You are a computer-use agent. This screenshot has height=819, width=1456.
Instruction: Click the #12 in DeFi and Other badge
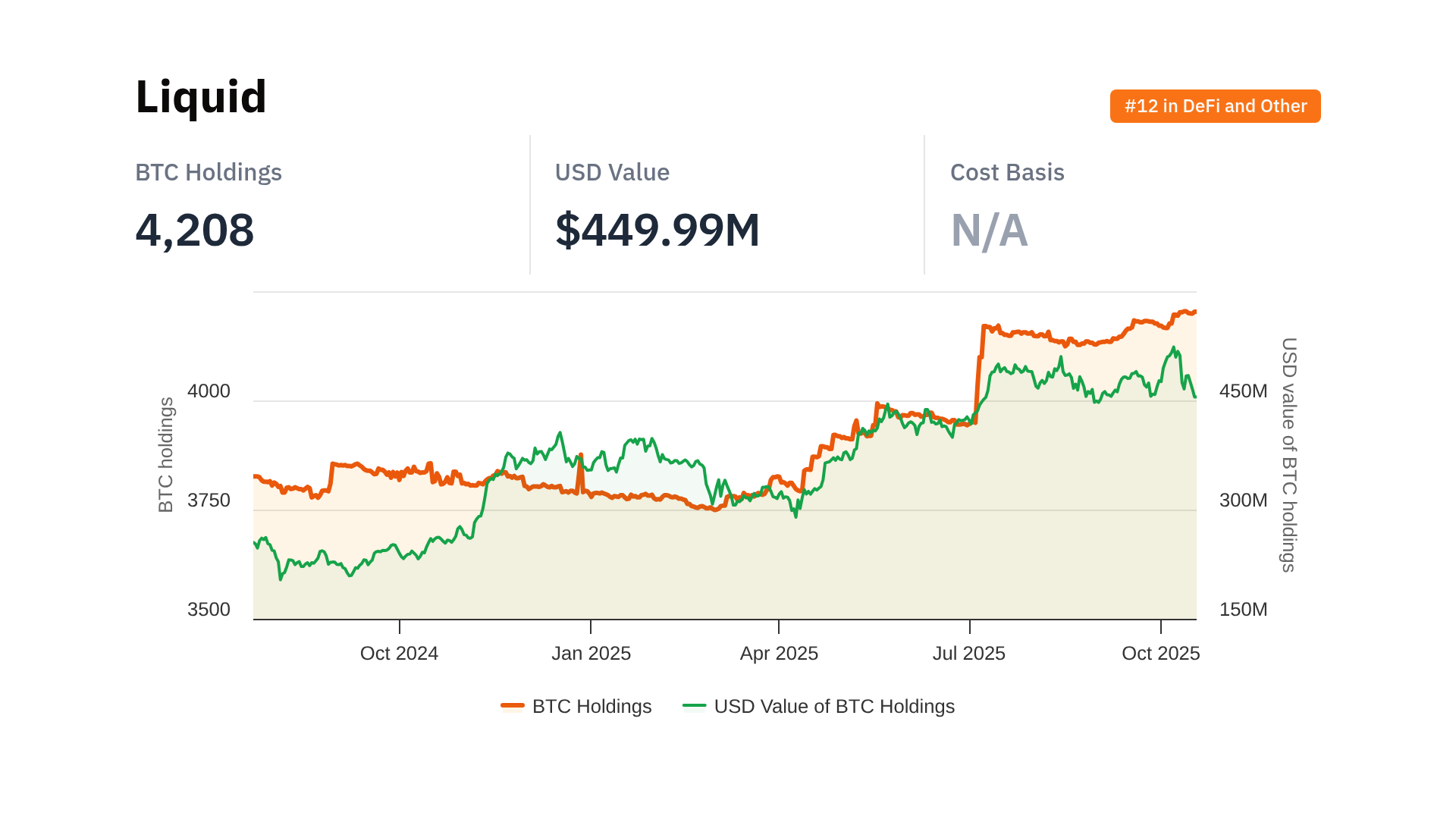pos(1215,106)
